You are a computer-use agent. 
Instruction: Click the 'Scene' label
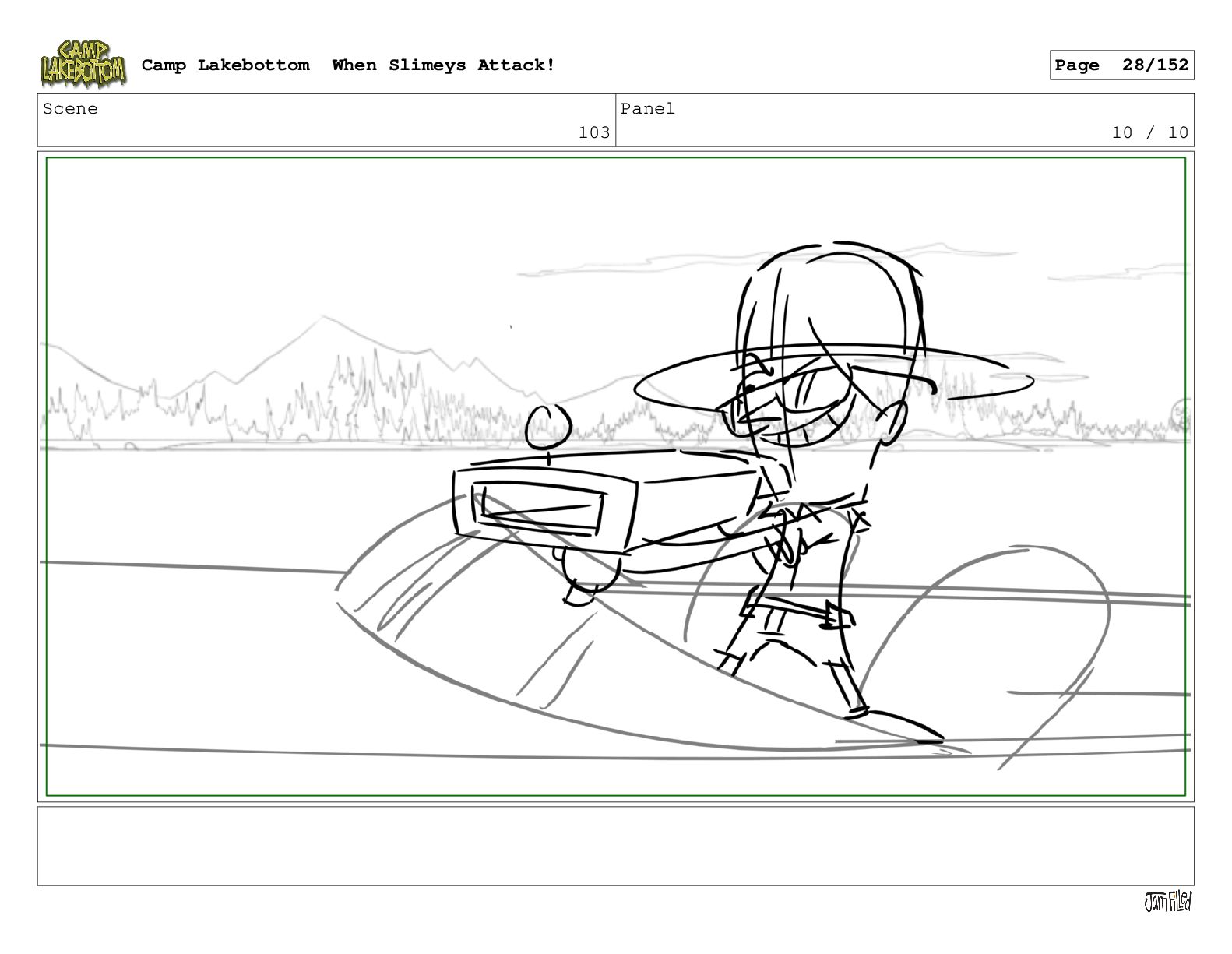[x=70, y=109]
